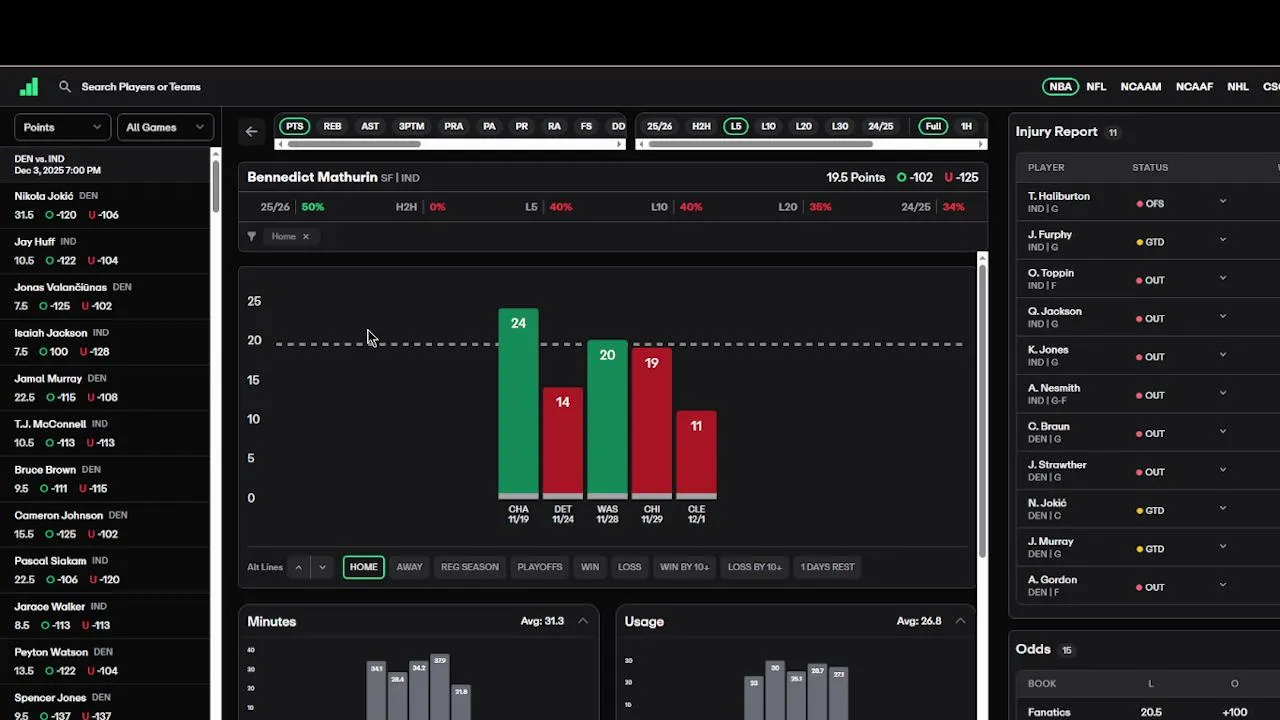The width and height of the screenshot is (1280, 720).
Task: Select the 3PTM stat pill
Action: pos(412,127)
